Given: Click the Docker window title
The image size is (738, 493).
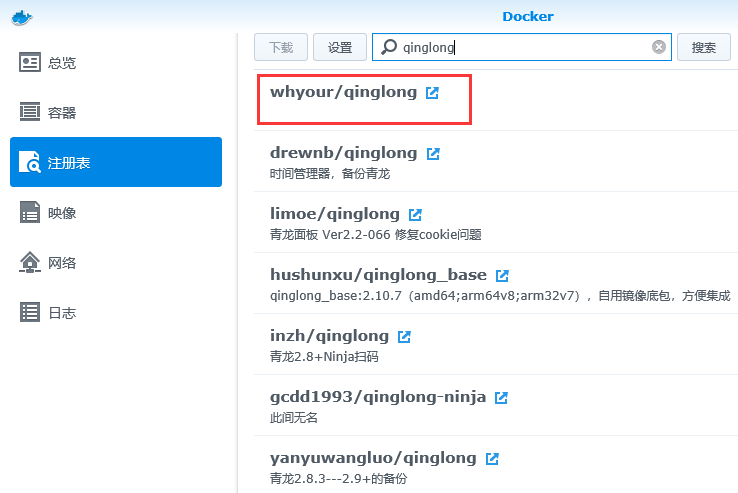Looking at the screenshot, I should (x=528, y=16).
